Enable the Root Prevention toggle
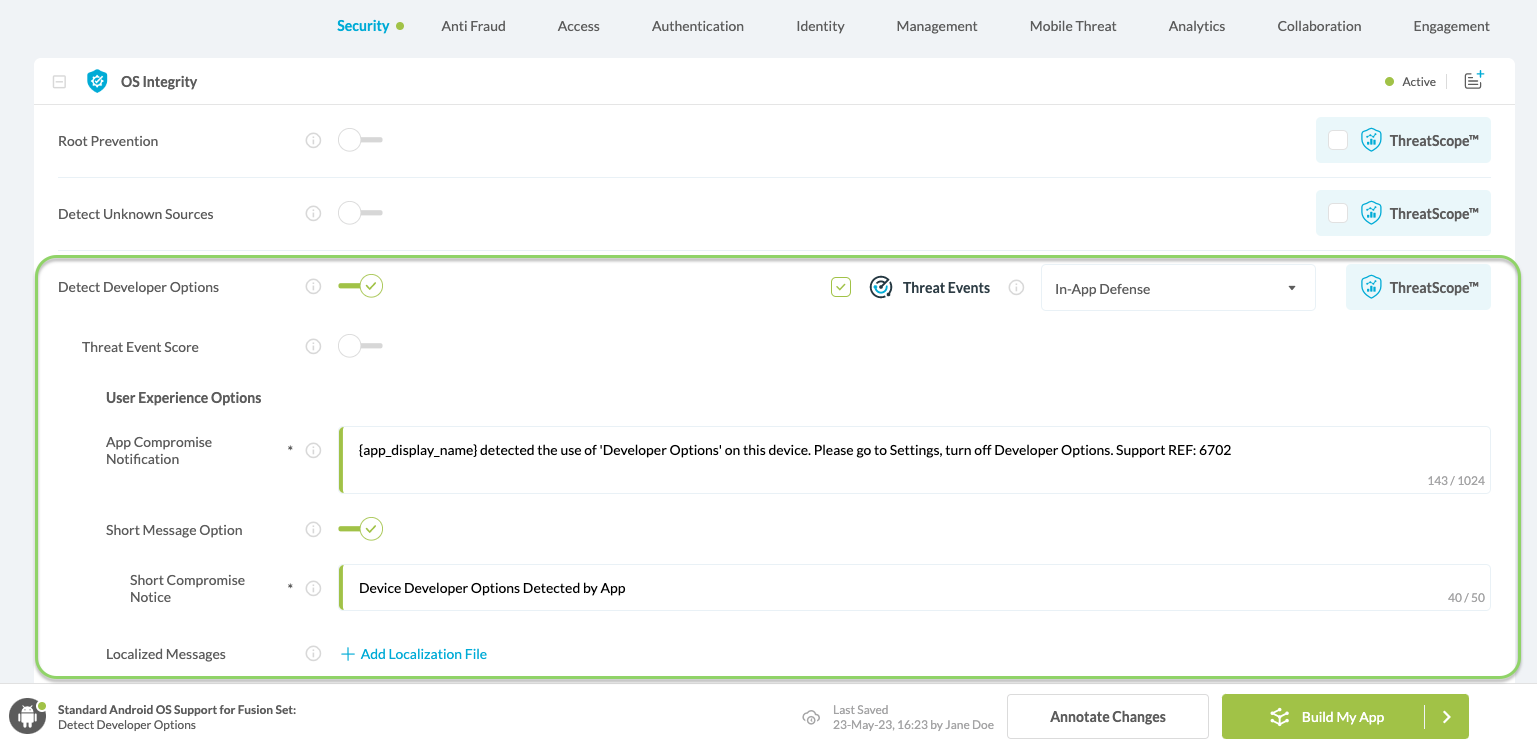 click(x=359, y=141)
